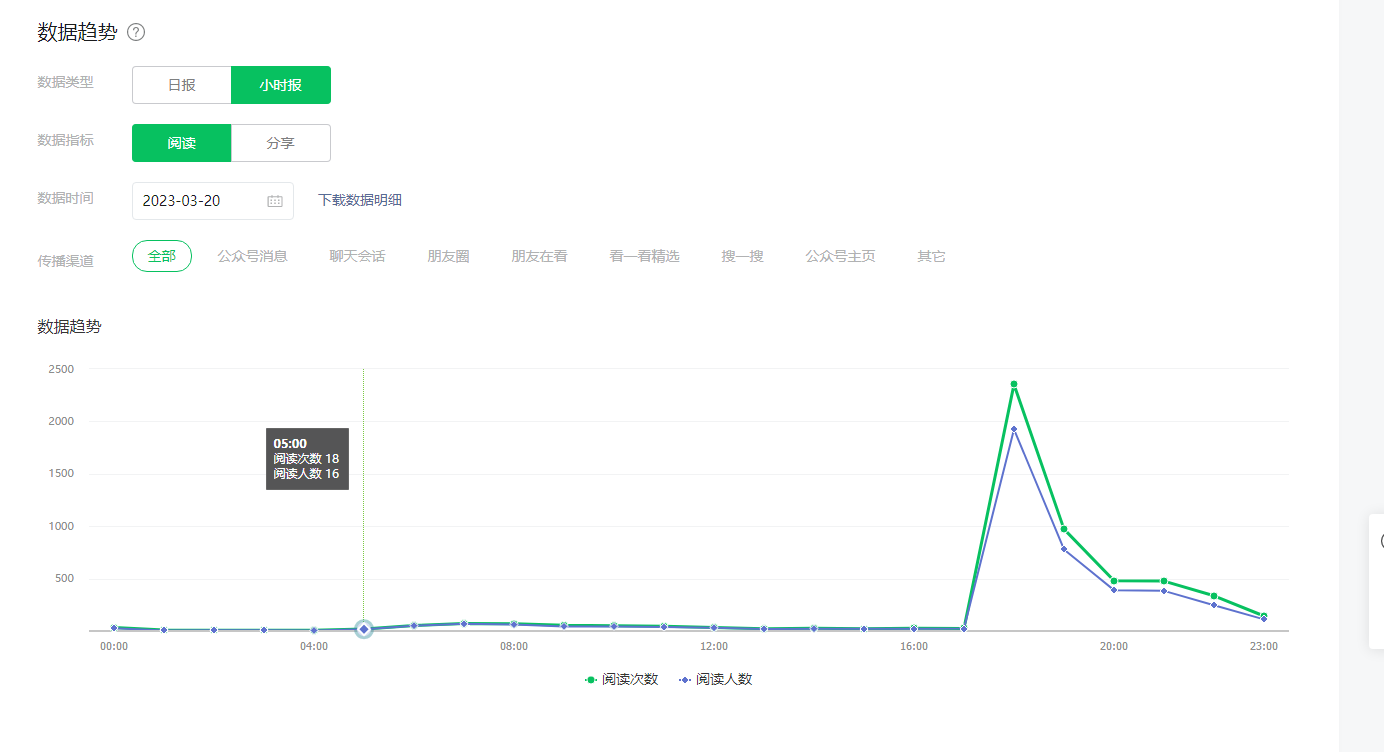Click the 12:00 axis label
Screen dimensions: 1384x752
click(x=714, y=647)
